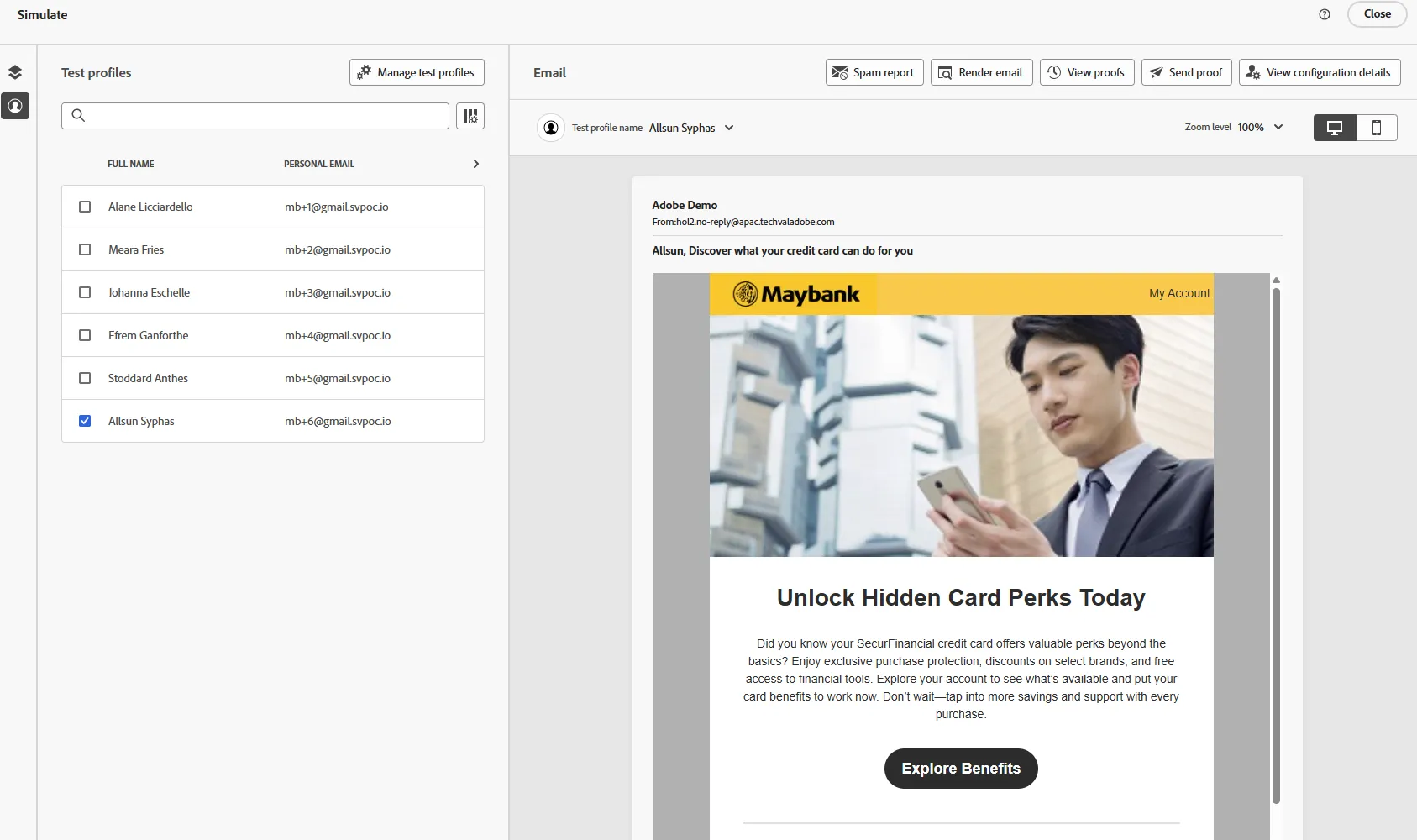Click the hero image of man with phone
The height and width of the screenshot is (840, 1417).
point(962,436)
